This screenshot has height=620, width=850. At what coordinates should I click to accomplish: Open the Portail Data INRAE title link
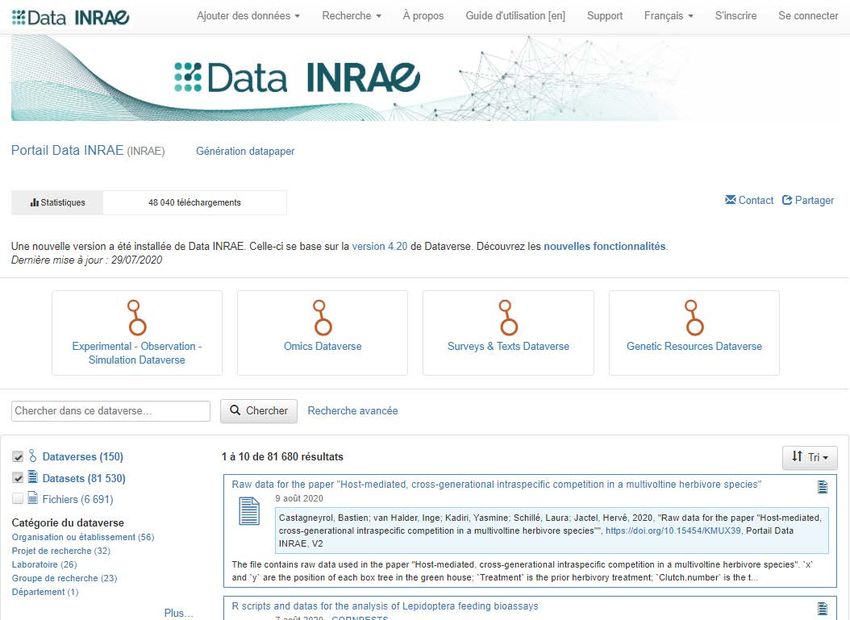tap(67, 150)
